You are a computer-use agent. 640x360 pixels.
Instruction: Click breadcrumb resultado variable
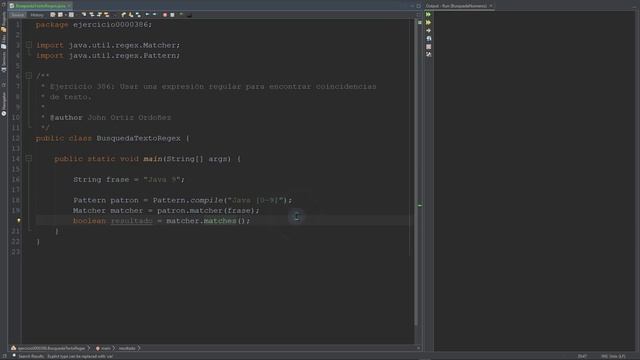click(x=127, y=348)
